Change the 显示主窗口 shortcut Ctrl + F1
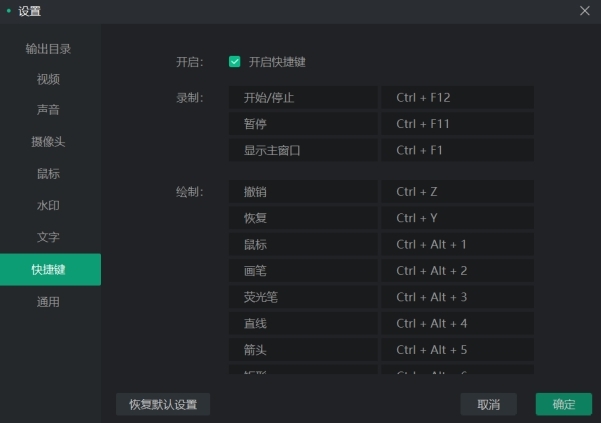The width and height of the screenshot is (601, 423). pyautogui.click(x=456, y=151)
